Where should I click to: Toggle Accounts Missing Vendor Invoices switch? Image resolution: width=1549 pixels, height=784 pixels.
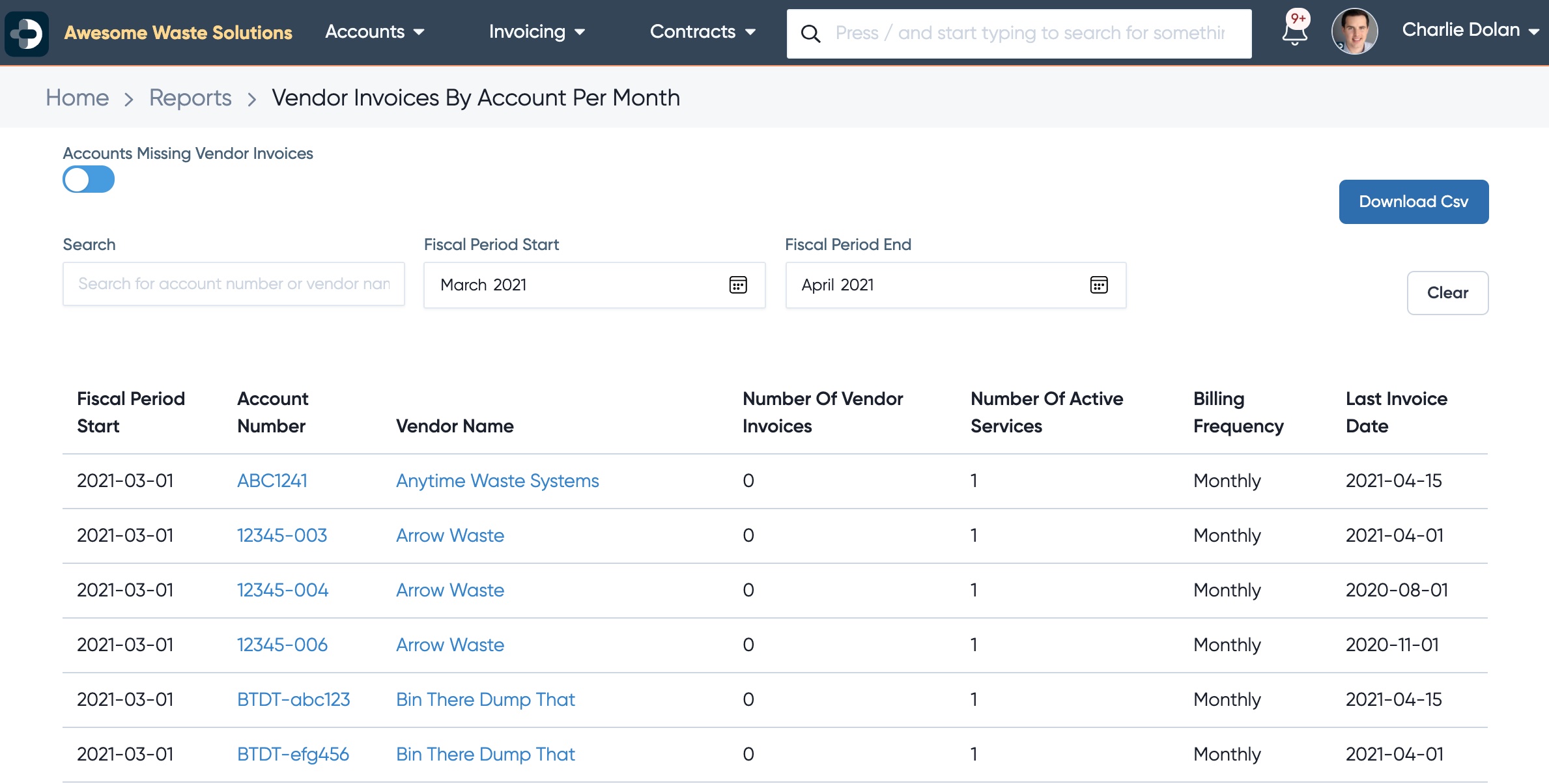[89, 179]
